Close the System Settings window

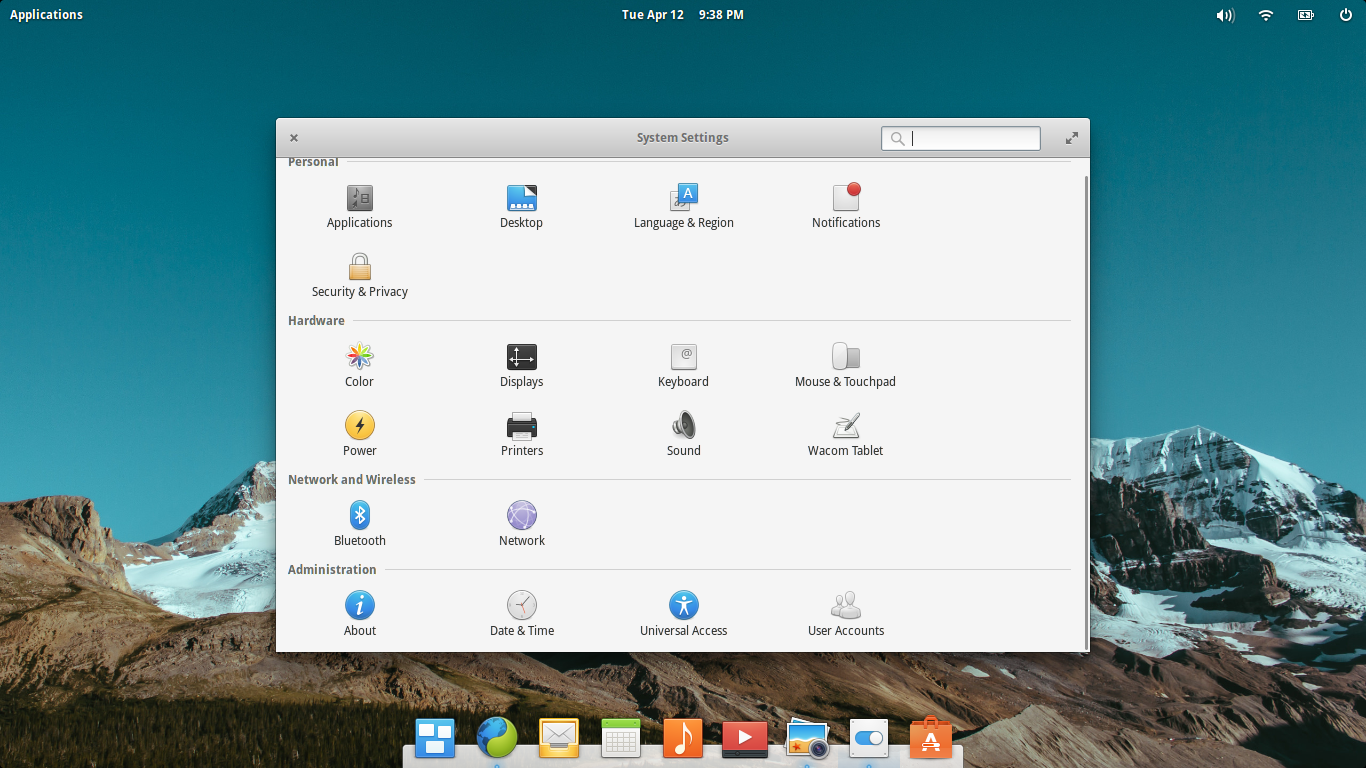294,138
